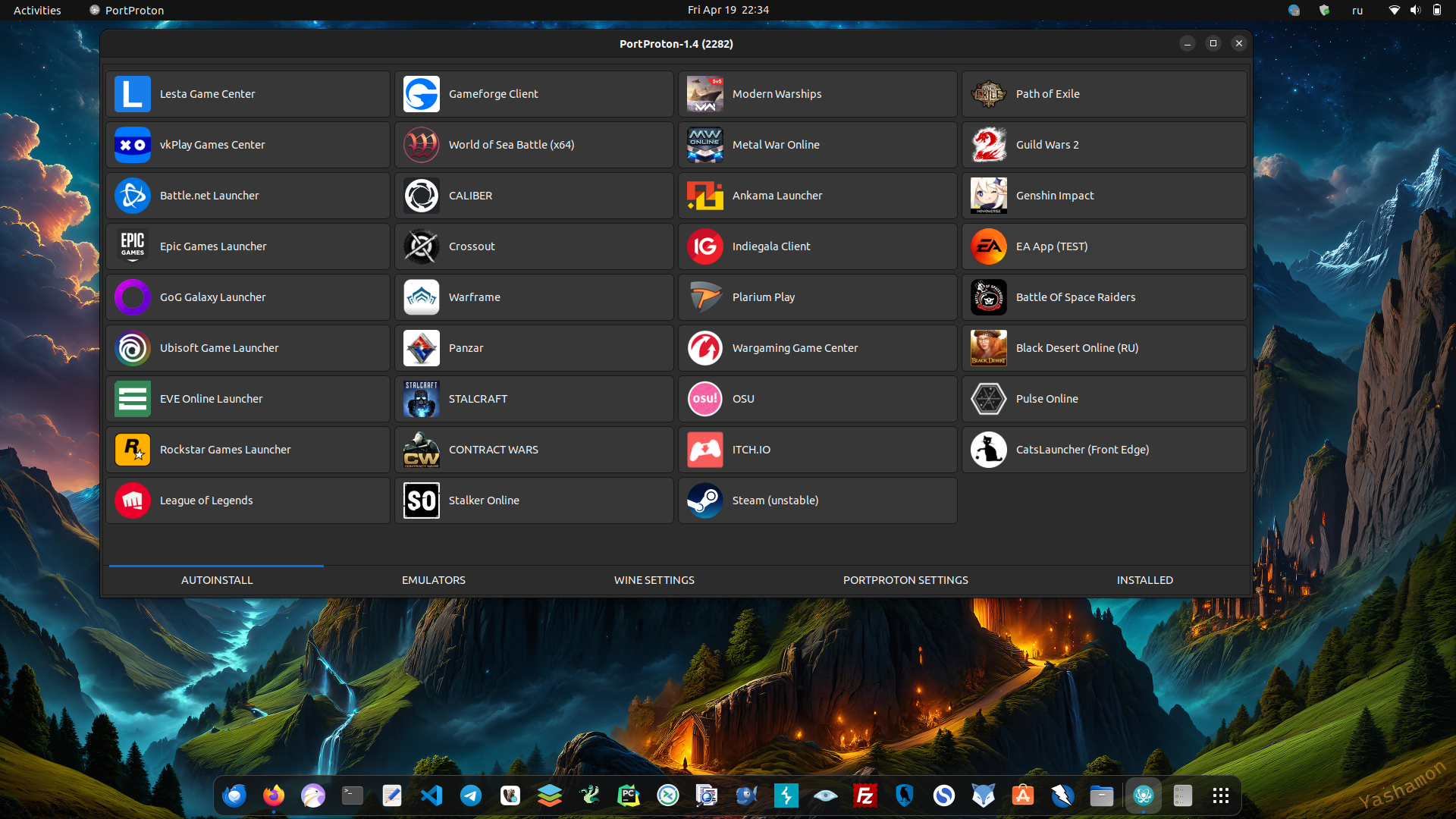The width and height of the screenshot is (1456, 819).
Task: Click the Crossout icon
Action: click(422, 246)
